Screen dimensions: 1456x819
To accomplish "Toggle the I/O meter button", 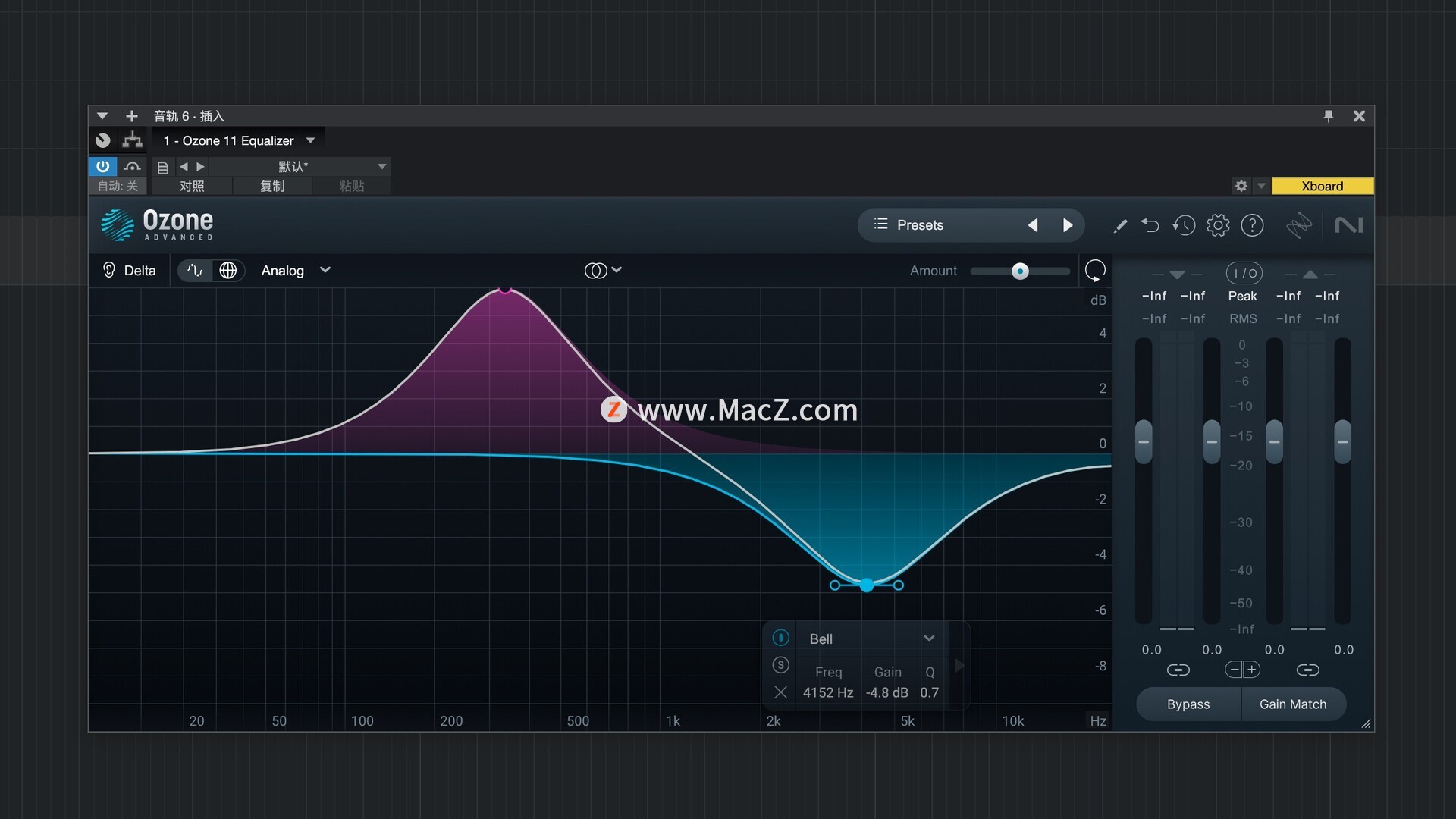I will click(x=1244, y=273).
